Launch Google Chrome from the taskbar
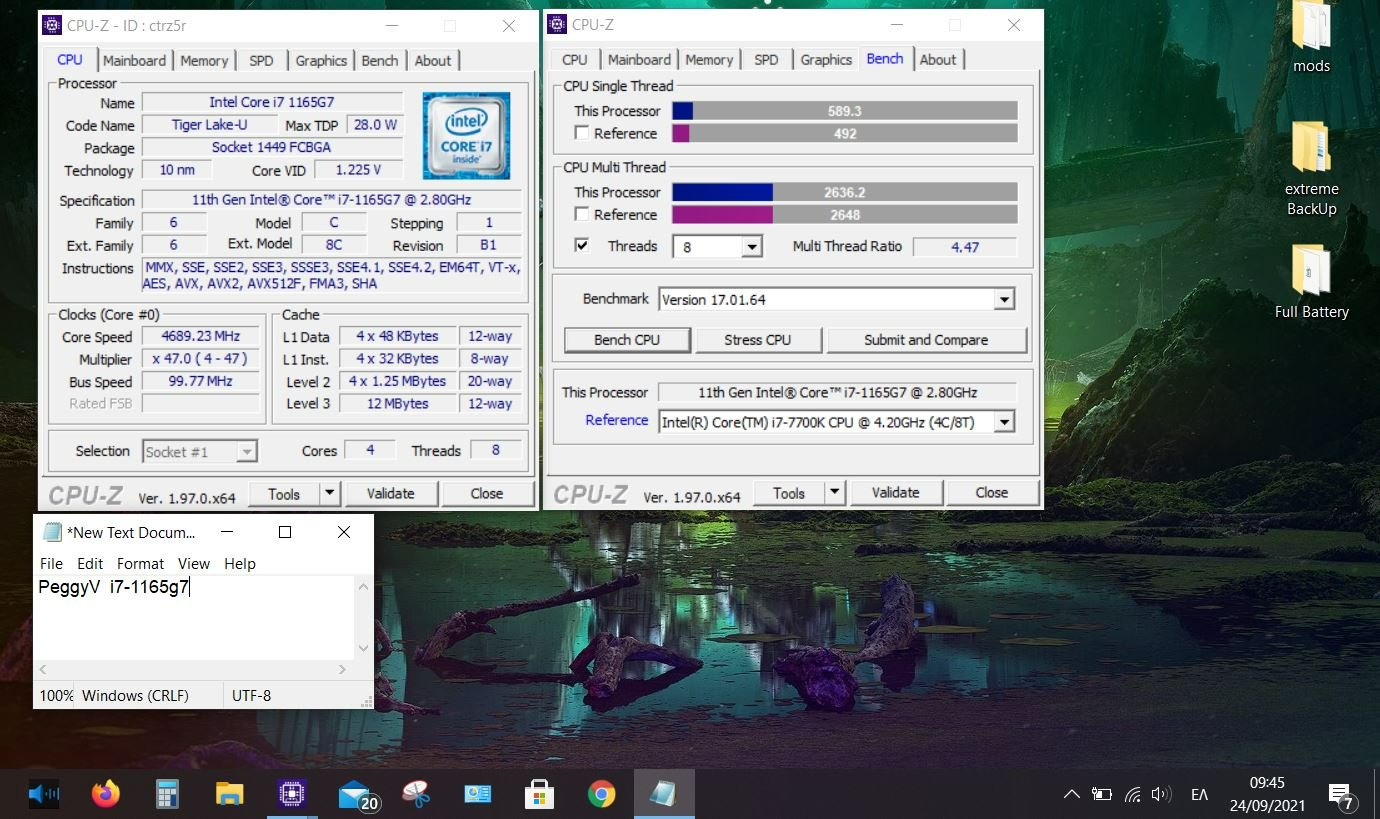This screenshot has width=1380, height=819. [x=601, y=795]
